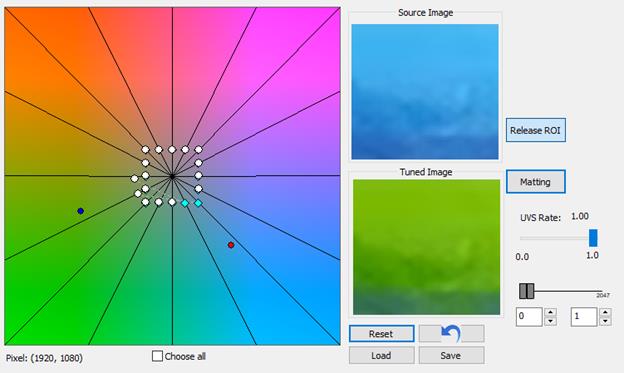Click the Tuned Image preview
624x373 pixels.
pyautogui.click(x=426, y=247)
